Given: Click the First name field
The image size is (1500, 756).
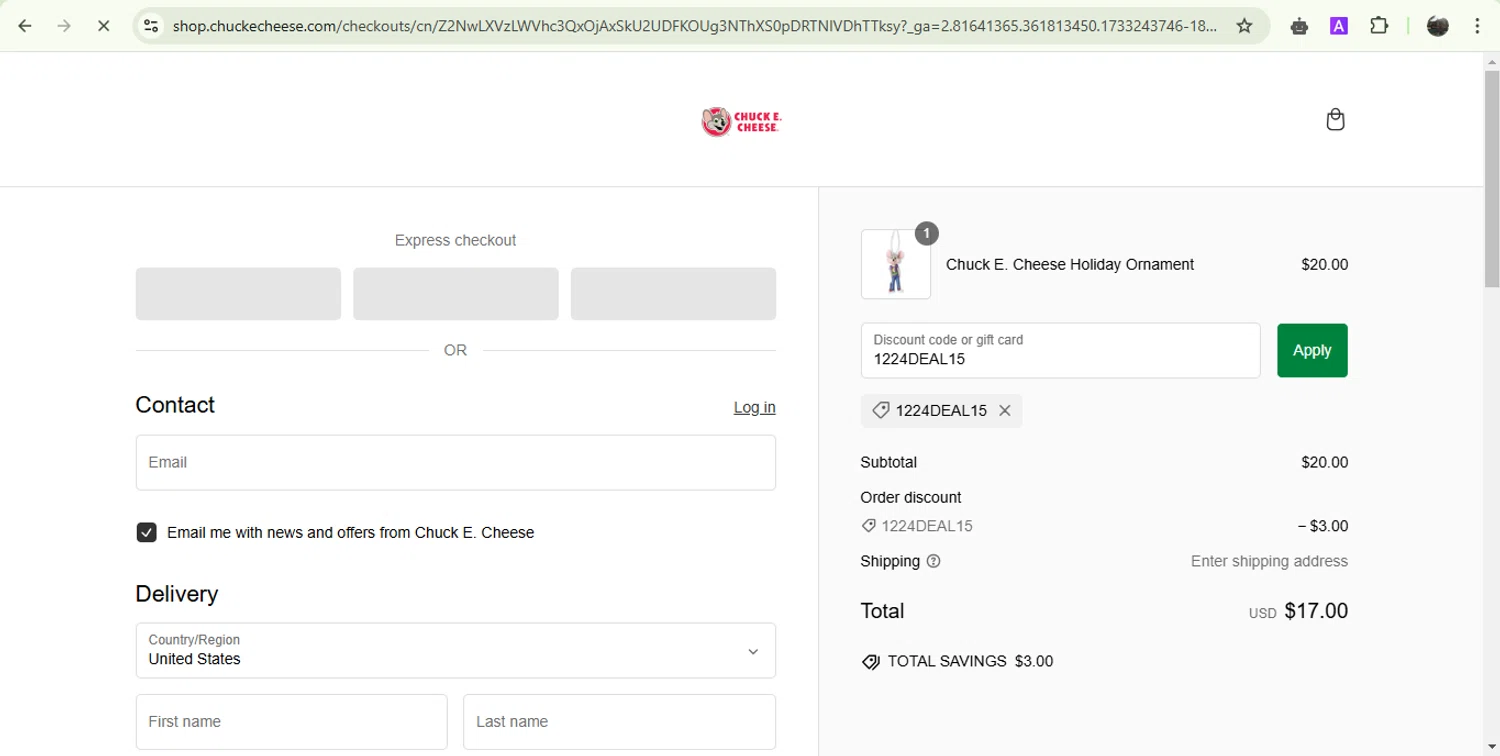Looking at the screenshot, I should pos(291,722).
